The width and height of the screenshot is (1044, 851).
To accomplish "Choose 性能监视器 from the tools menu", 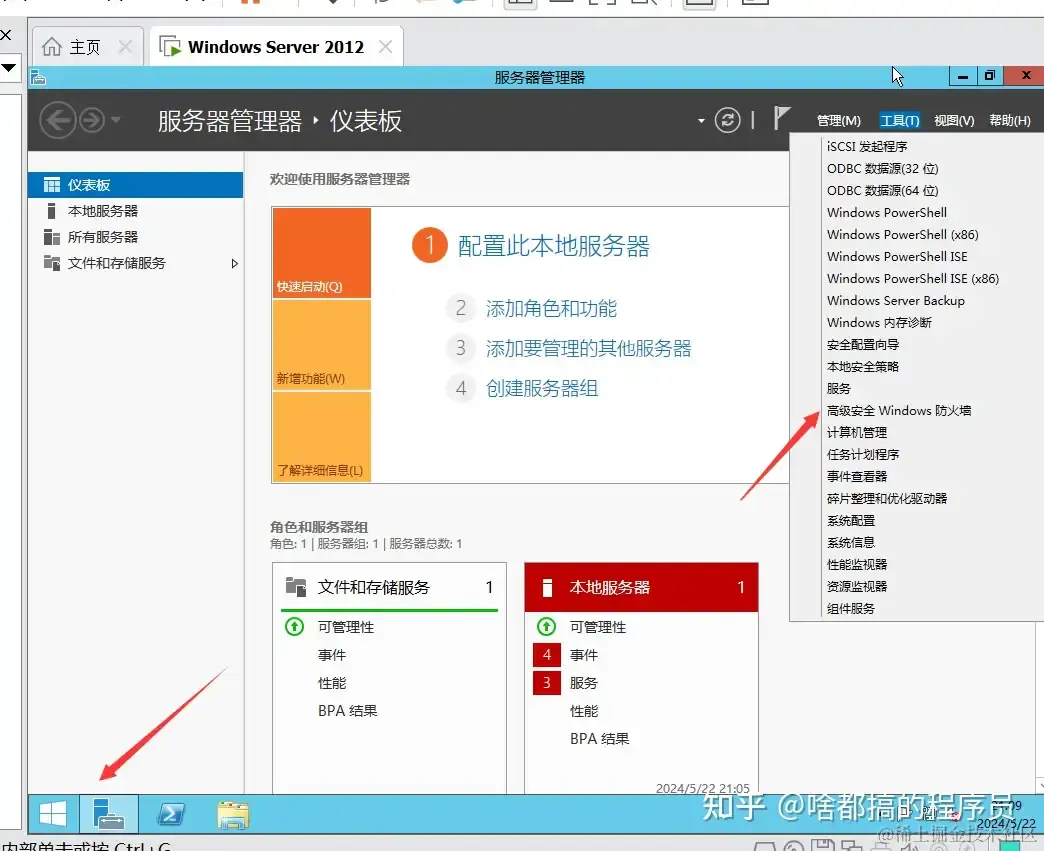I will (x=857, y=564).
